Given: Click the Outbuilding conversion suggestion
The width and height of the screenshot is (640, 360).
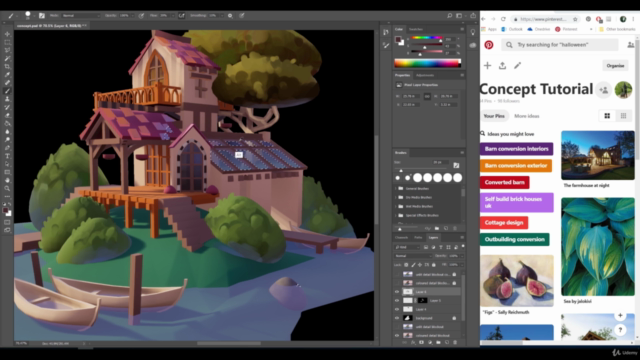Looking at the screenshot, I should tap(515, 239).
